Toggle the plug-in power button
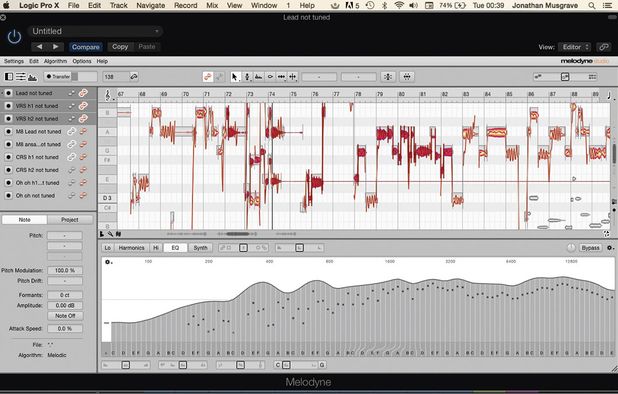This screenshot has height=394, width=618. coord(14,37)
